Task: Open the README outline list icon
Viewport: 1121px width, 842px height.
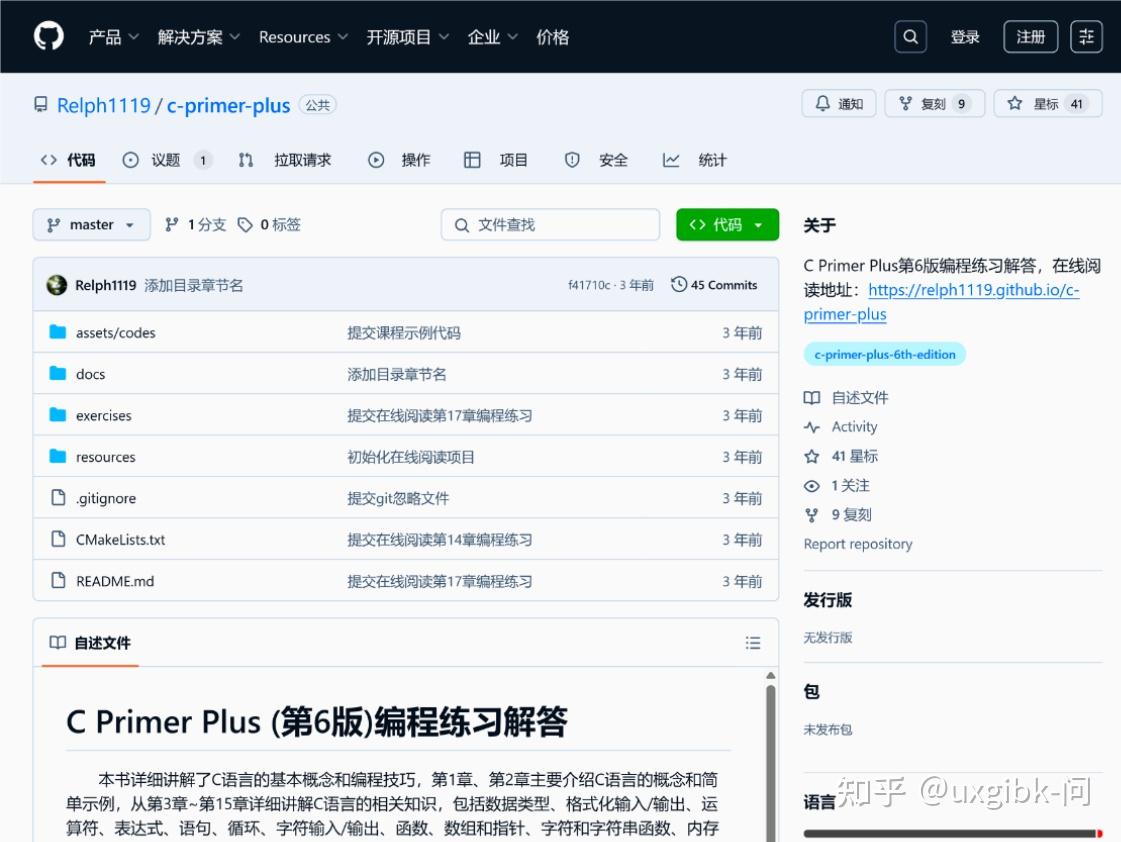Action: pyautogui.click(x=753, y=642)
